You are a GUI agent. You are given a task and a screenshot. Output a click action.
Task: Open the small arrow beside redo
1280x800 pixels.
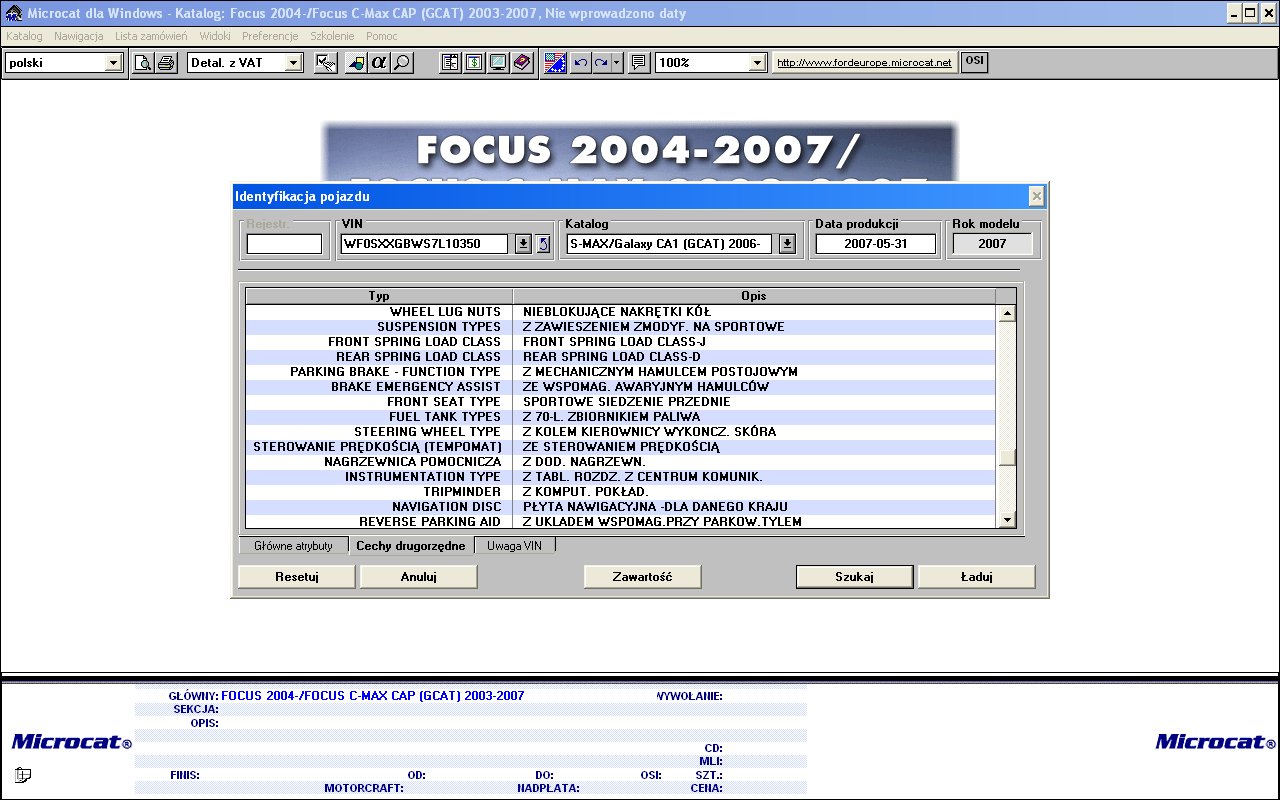pyautogui.click(x=617, y=62)
